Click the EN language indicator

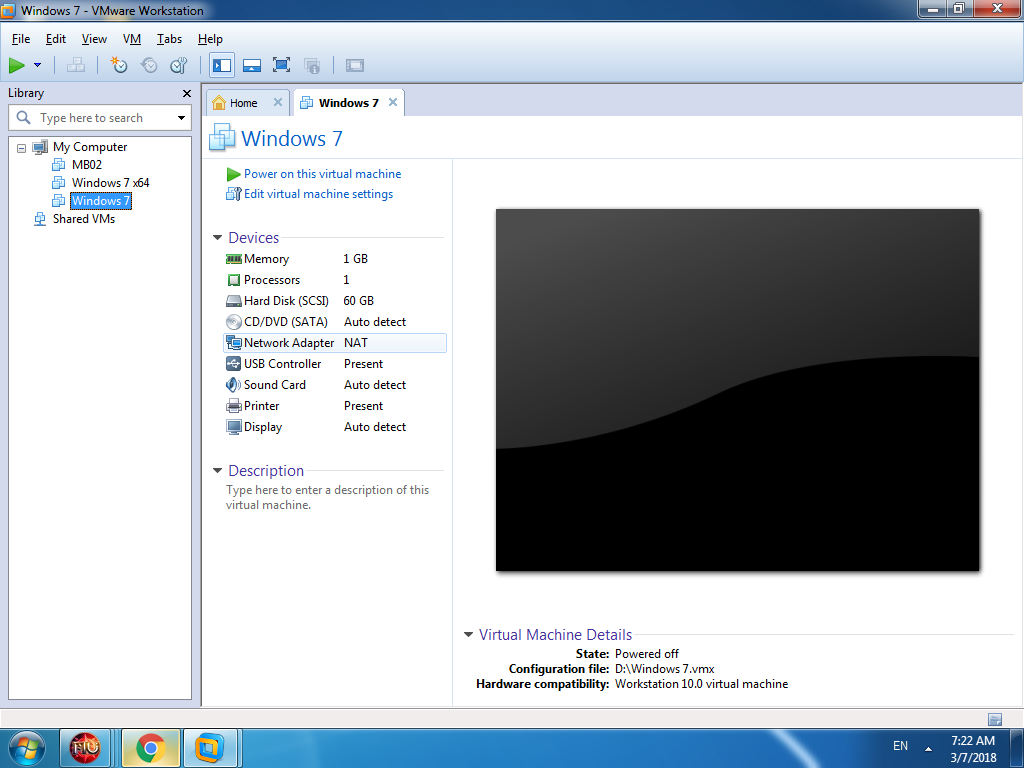[901, 746]
